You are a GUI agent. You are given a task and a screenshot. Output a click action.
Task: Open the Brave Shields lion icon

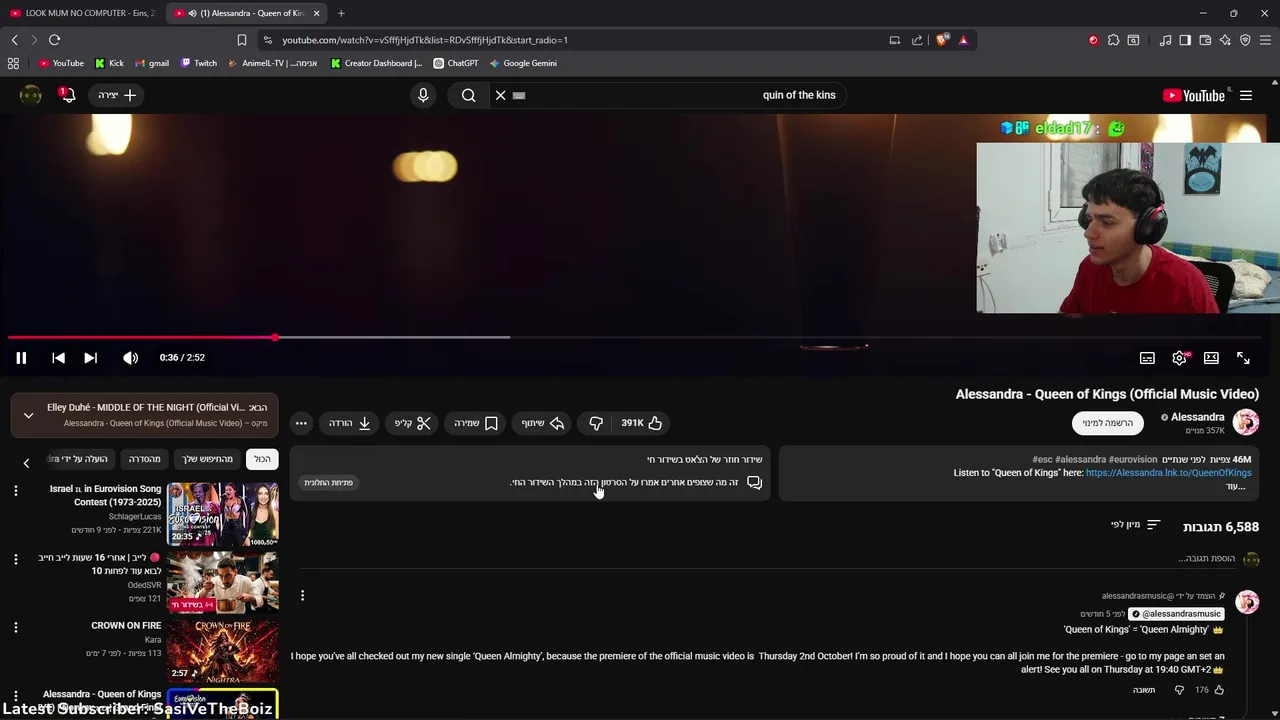tap(942, 40)
